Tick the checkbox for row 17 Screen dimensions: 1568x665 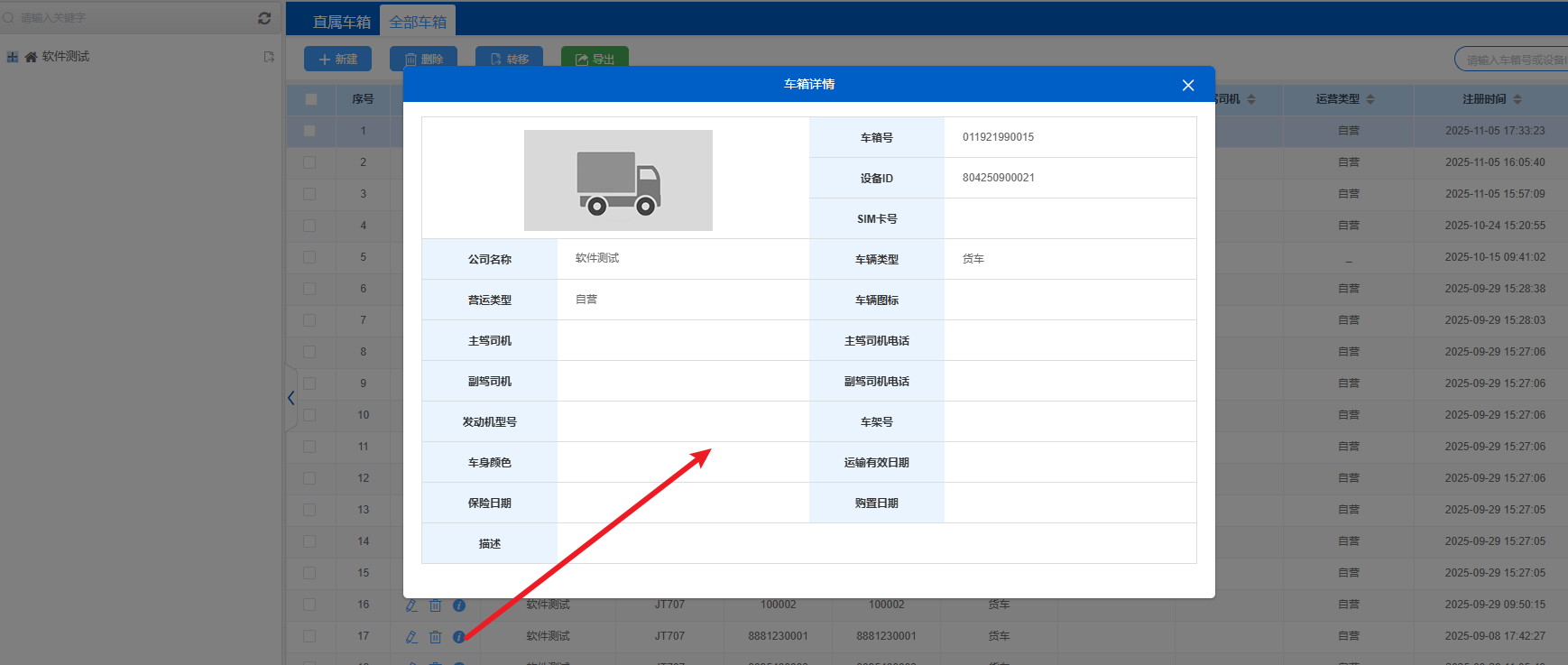point(310,636)
